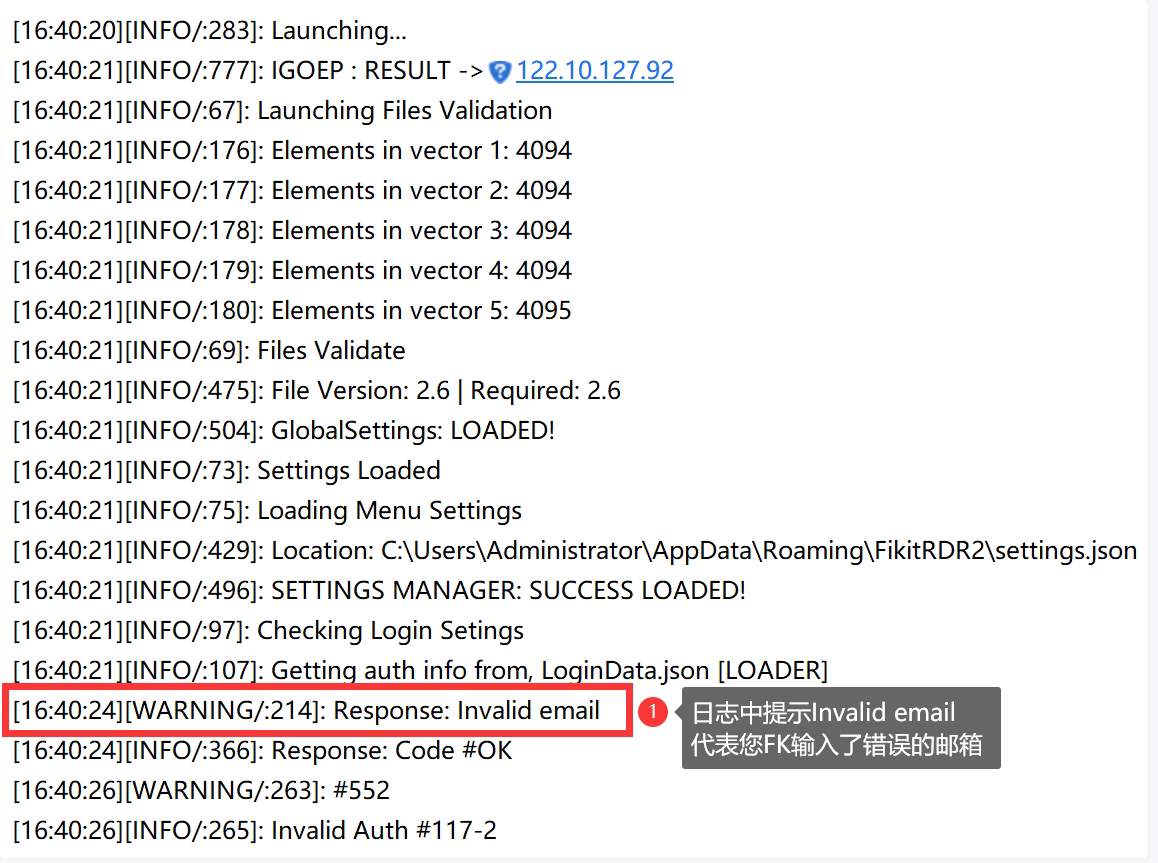Click the red number 1 annotation badge
The height and width of the screenshot is (863, 1158).
tap(653, 712)
